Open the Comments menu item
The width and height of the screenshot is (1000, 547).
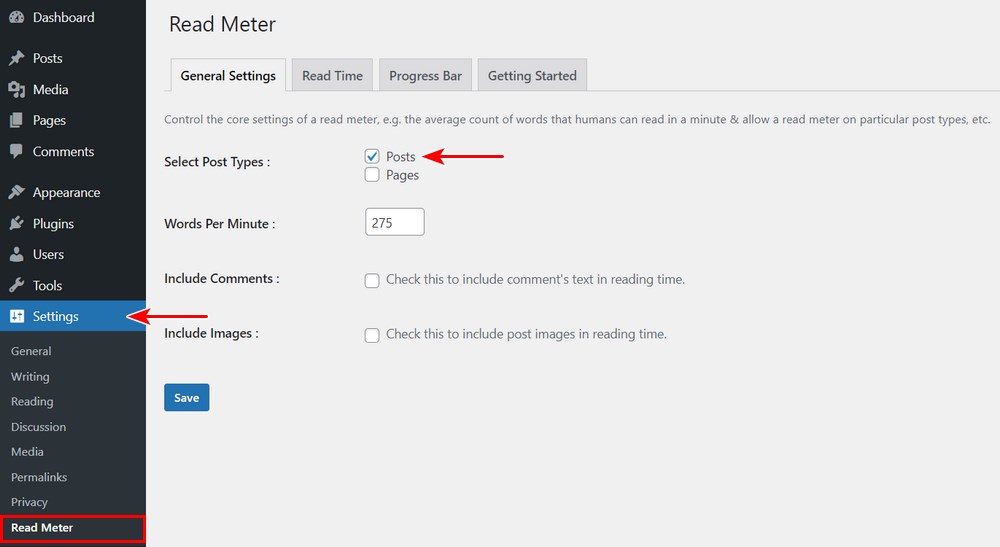[73, 152]
